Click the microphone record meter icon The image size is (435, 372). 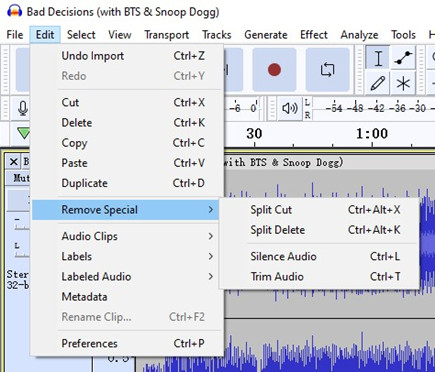point(23,108)
